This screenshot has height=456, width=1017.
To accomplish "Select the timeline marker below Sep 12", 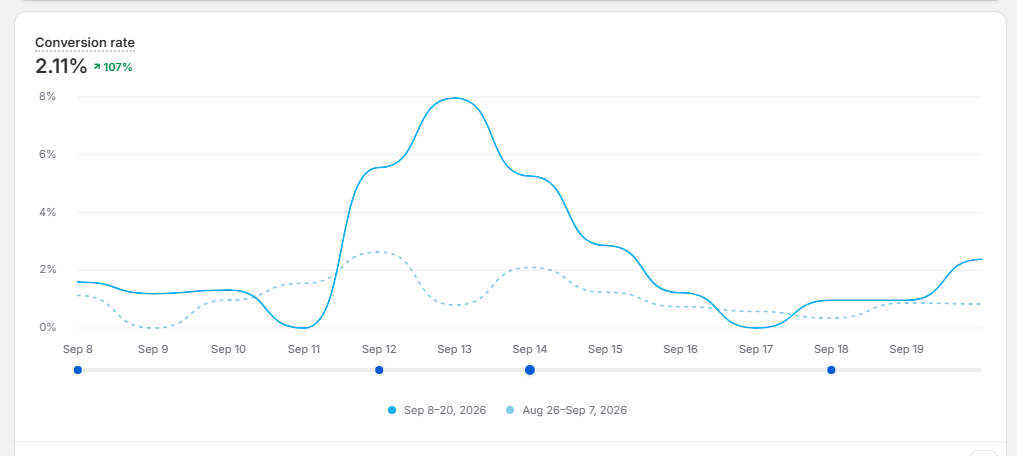I will 379,370.
